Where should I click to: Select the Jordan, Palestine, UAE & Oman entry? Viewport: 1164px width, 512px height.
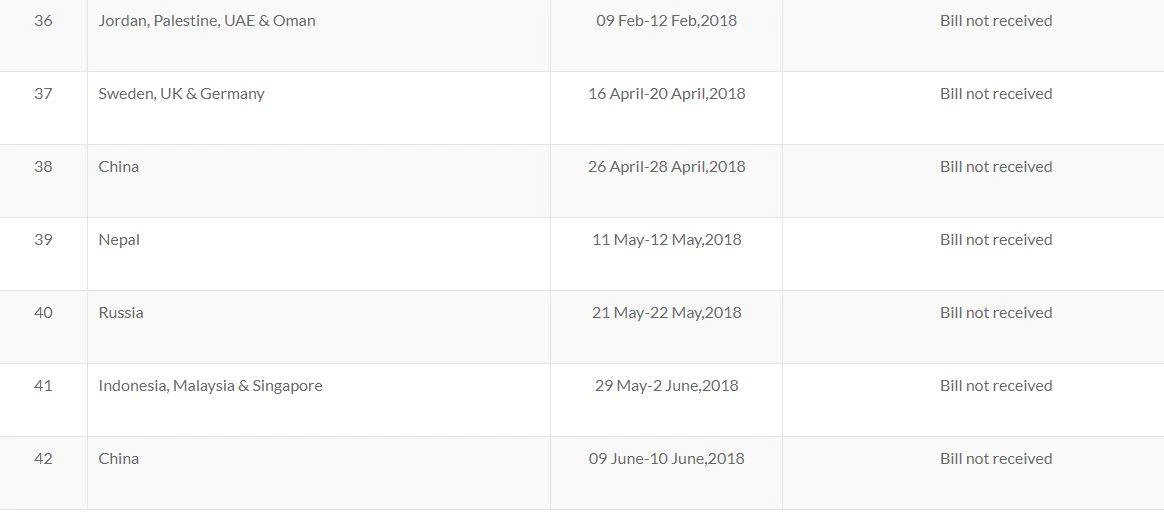(207, 20)
